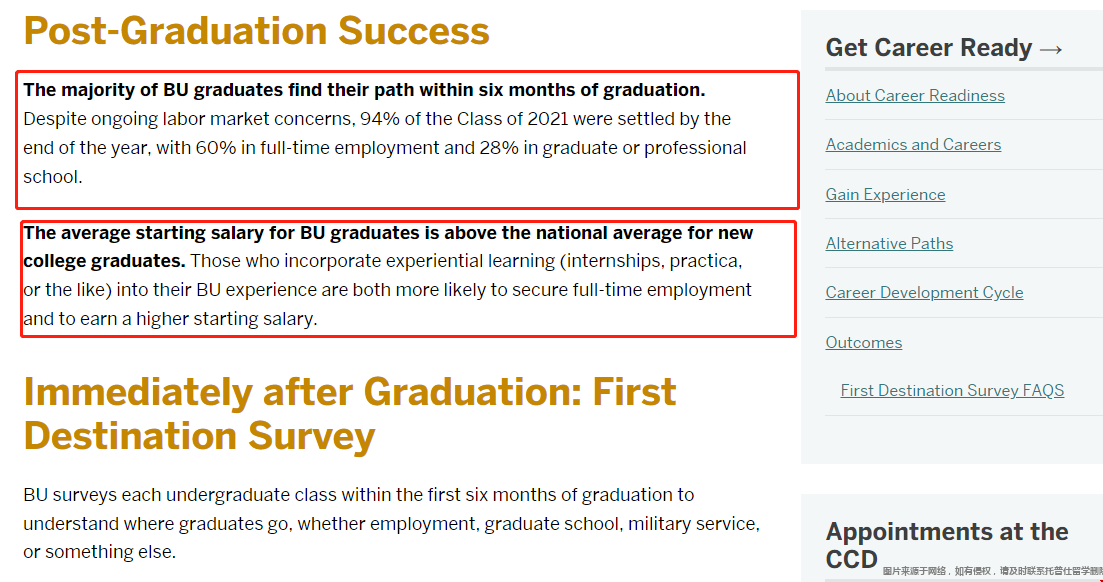This screenshot has width=1103, height=582.
Task: Open the Career Development Cycle link
Action: tap(924, 293)
